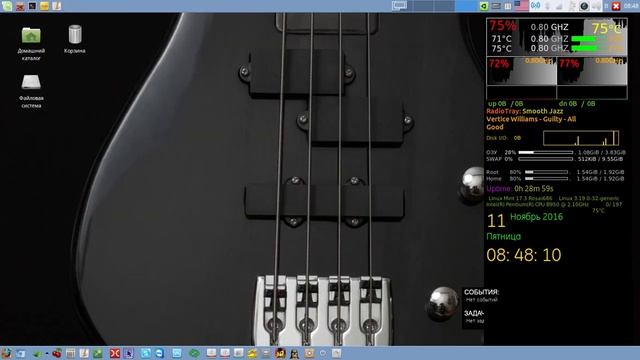
Task: Click the yellow cheese-like launcher icon
Action: (x=252, y=353)
